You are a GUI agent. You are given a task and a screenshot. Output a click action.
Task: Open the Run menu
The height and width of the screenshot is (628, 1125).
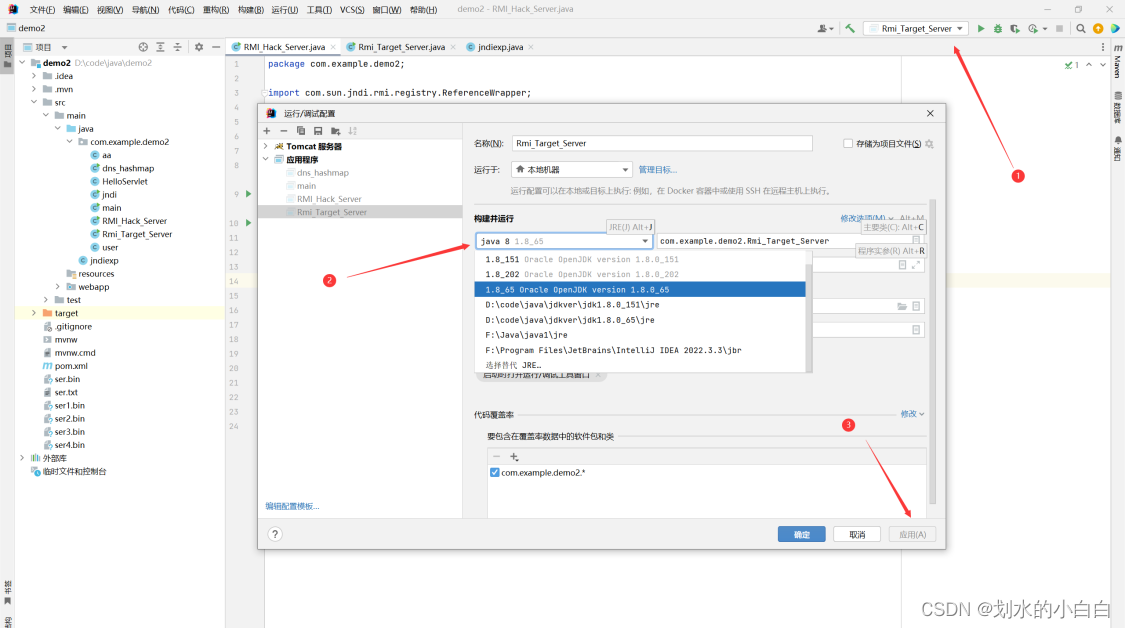tap(284, 9)
